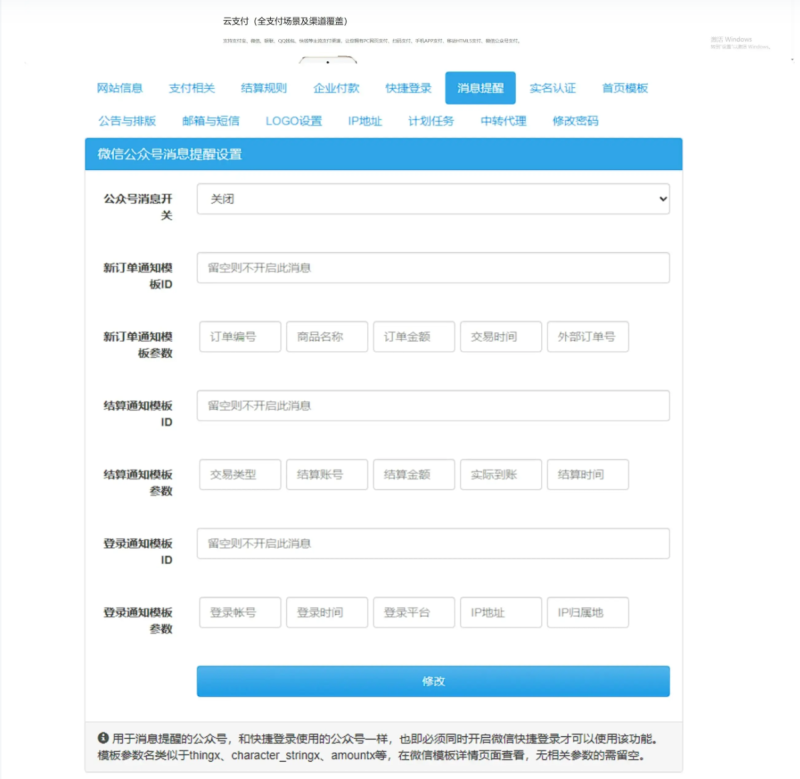Click the 结算通知模板ID input field

tap(436, 405)
